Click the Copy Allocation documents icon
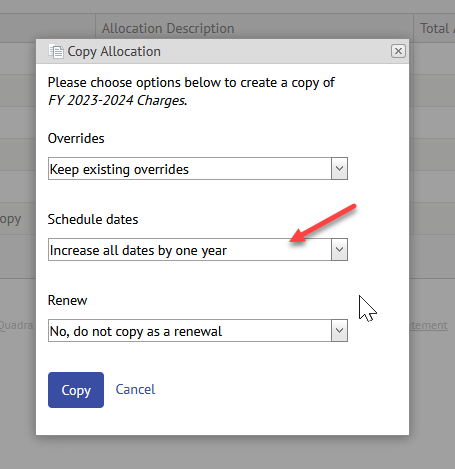The width and height of the screenshot is (455, 469). tap(56, 51)
